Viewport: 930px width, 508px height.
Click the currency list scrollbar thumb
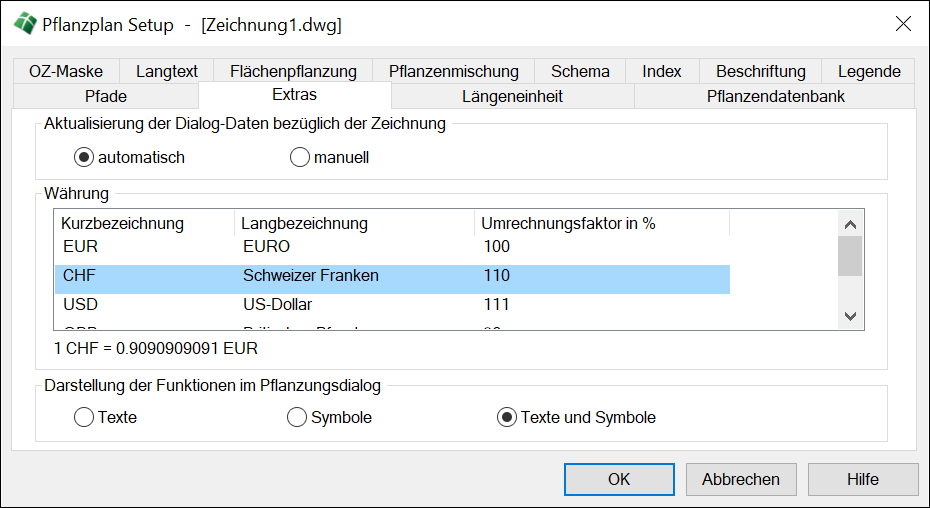click(x=850, y=255)
